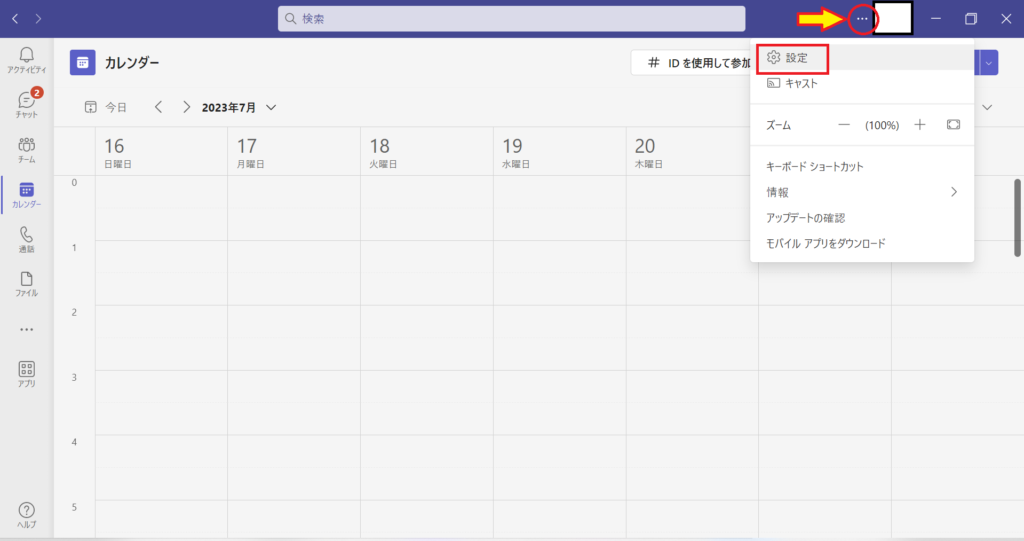Image resolution: width=1024 pixels, height=541 pixels.
Task: Click the 2 o'clock slot on Tuesday 18
Action: click(x=427, y=338)
